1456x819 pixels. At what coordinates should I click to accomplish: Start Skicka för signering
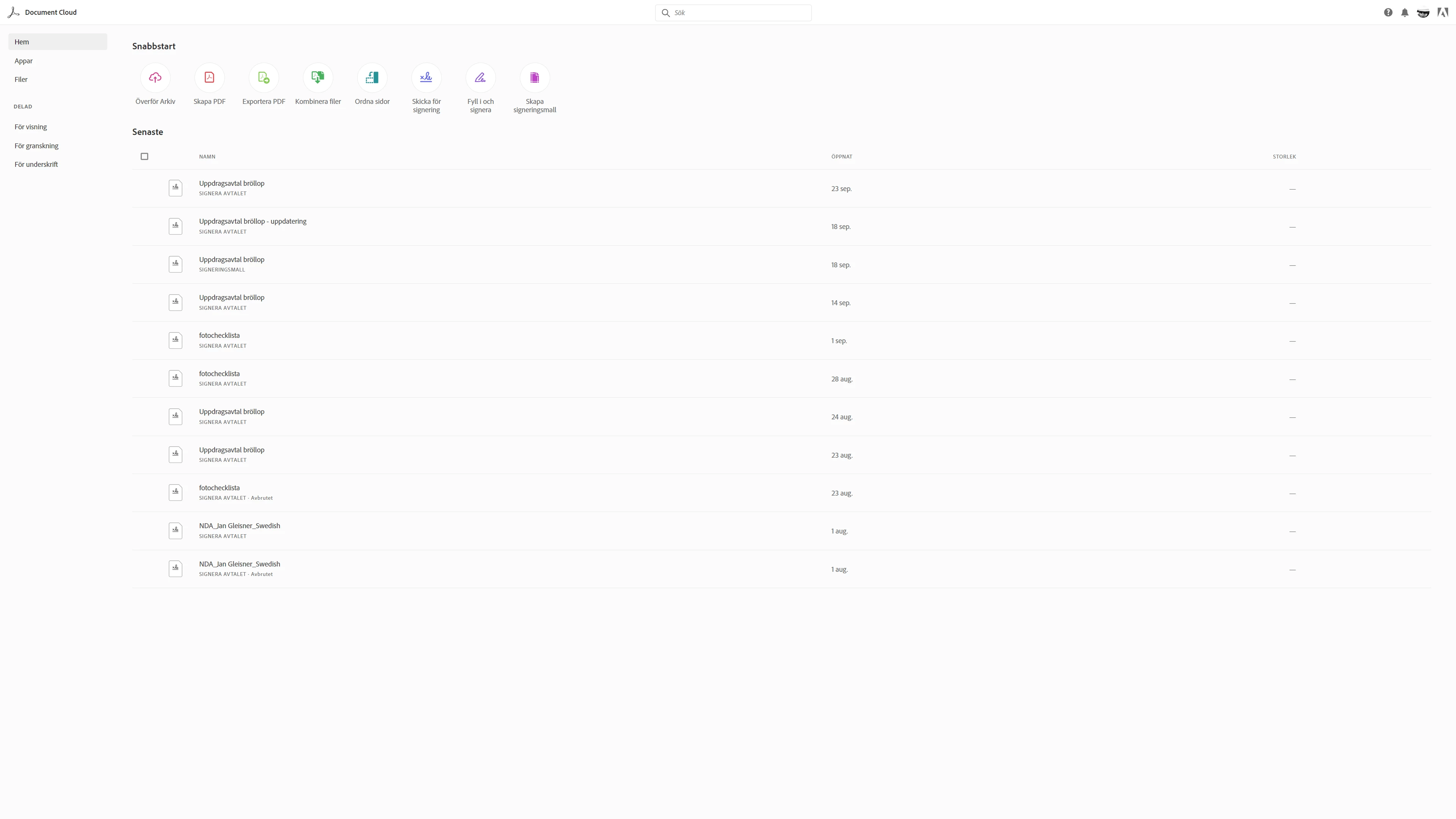click(426, 78)
